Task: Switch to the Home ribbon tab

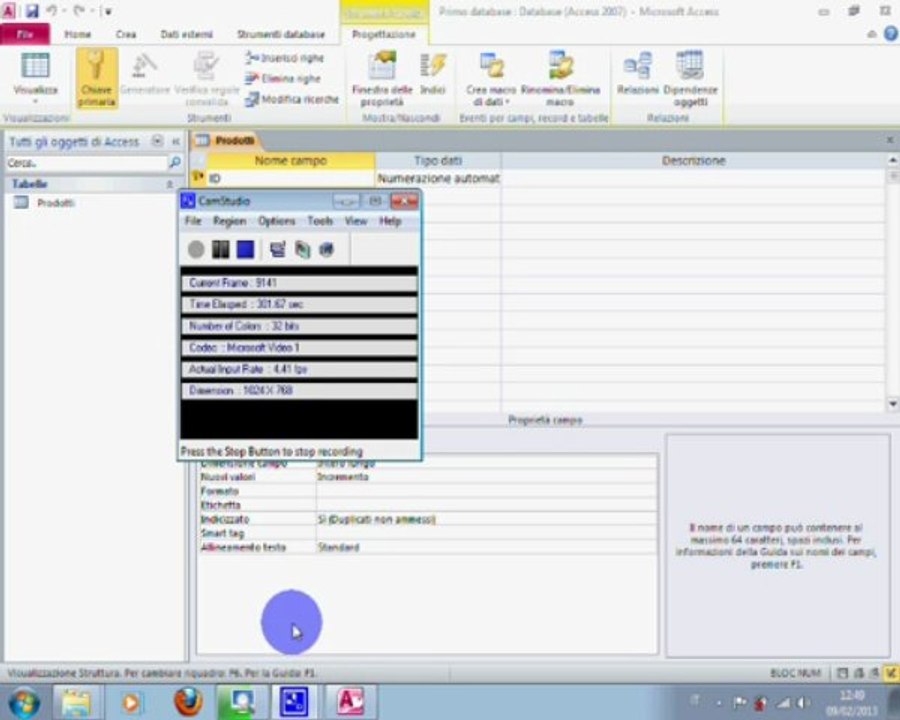Action: [77, 34]
